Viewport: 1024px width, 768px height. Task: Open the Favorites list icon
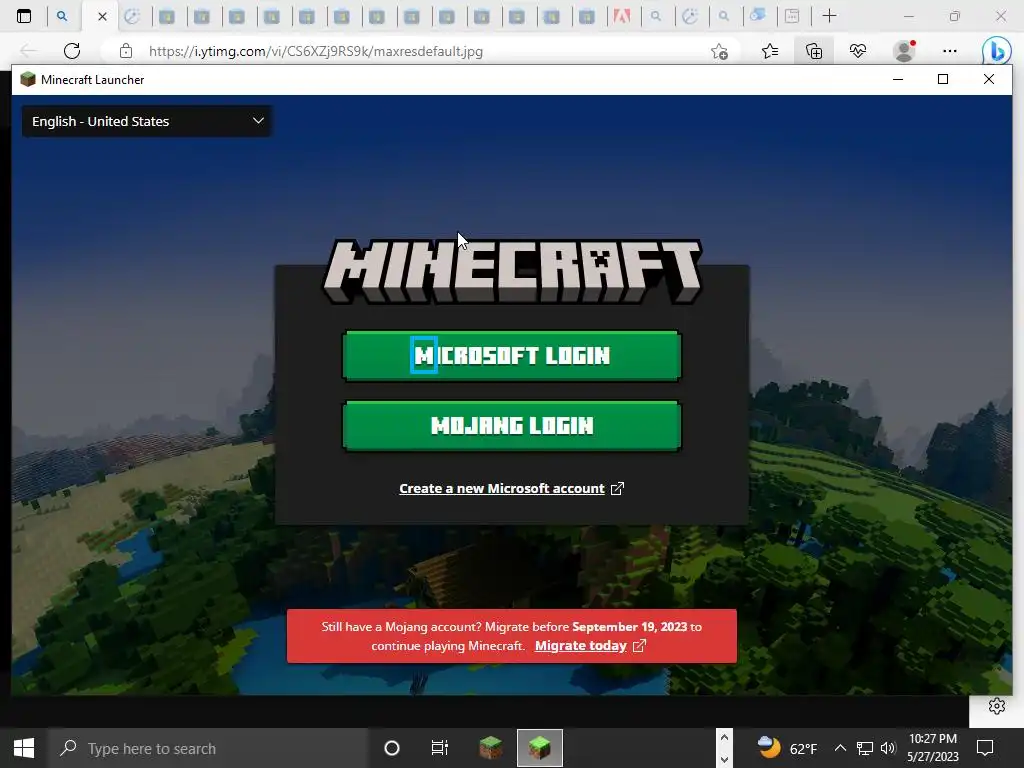(770, 51)
